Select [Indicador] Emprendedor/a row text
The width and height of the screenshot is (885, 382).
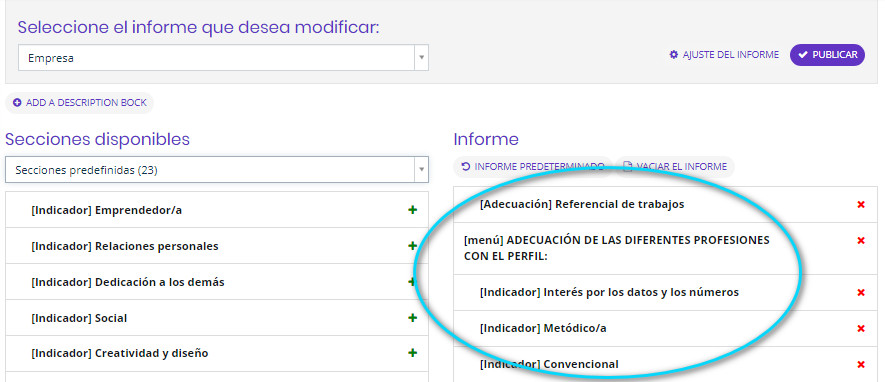[x=107, y=210]
